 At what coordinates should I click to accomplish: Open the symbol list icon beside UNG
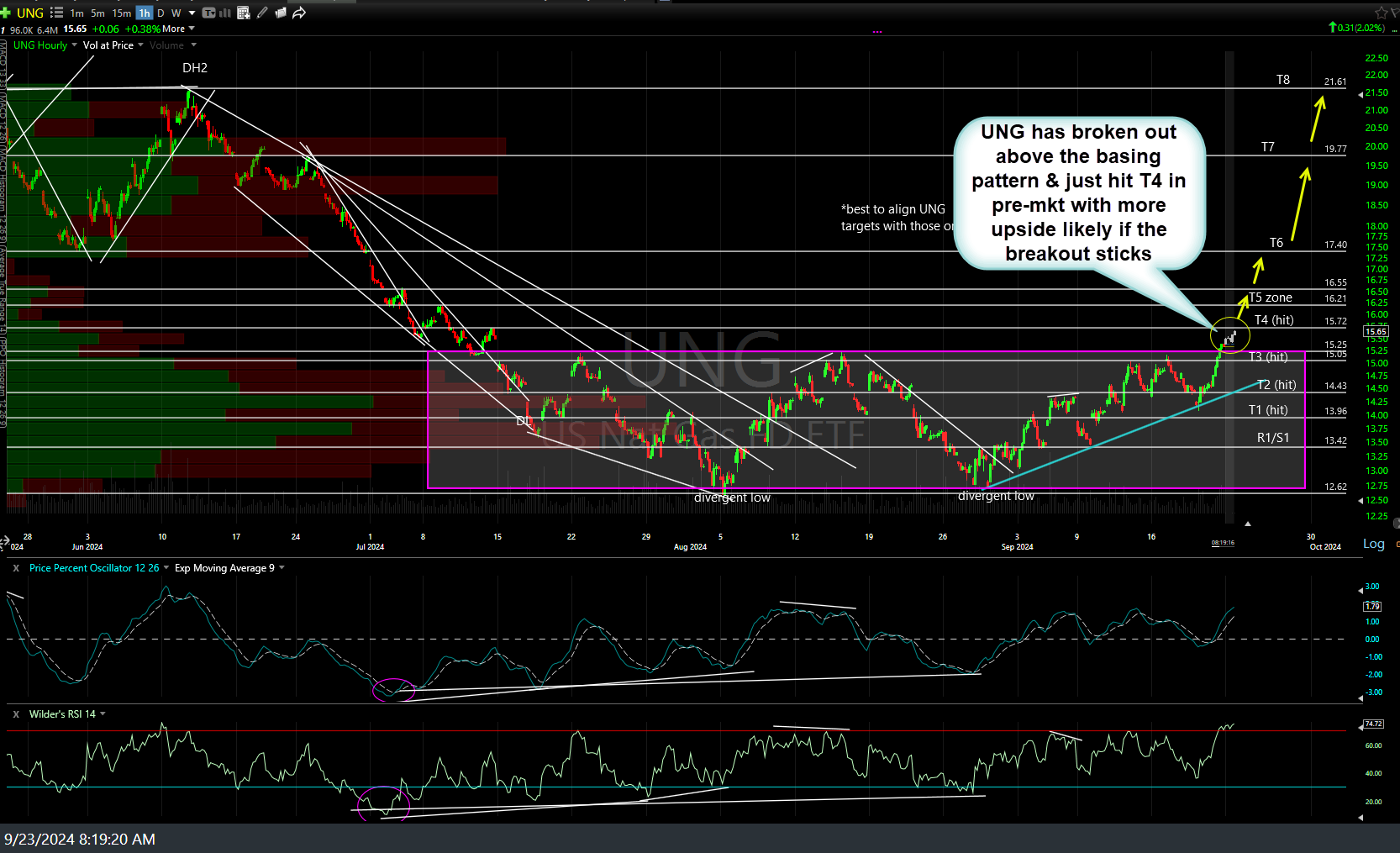[x=56, y=13]
